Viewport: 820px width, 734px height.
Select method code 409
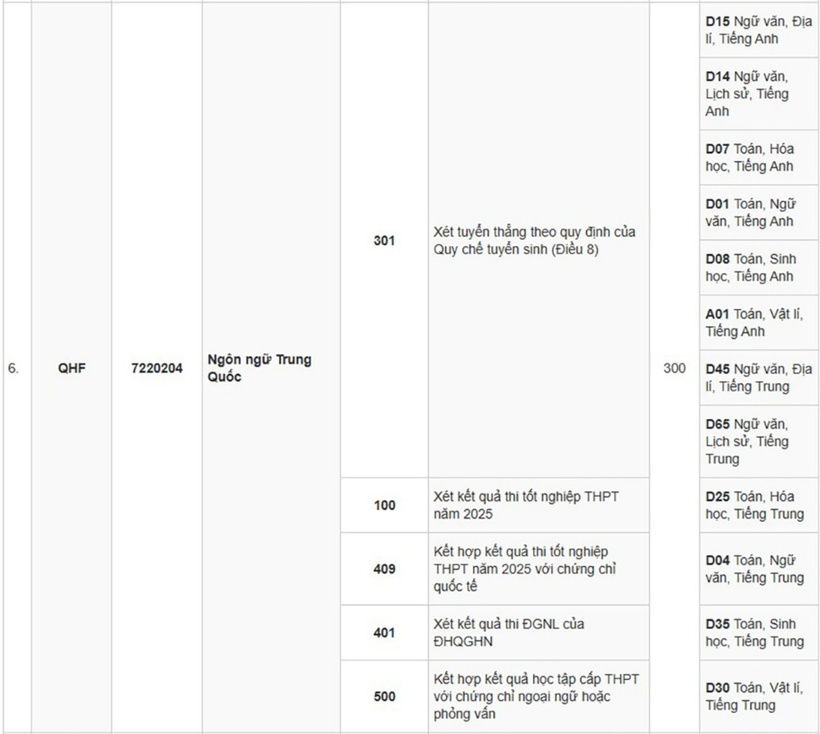[384, 569]
